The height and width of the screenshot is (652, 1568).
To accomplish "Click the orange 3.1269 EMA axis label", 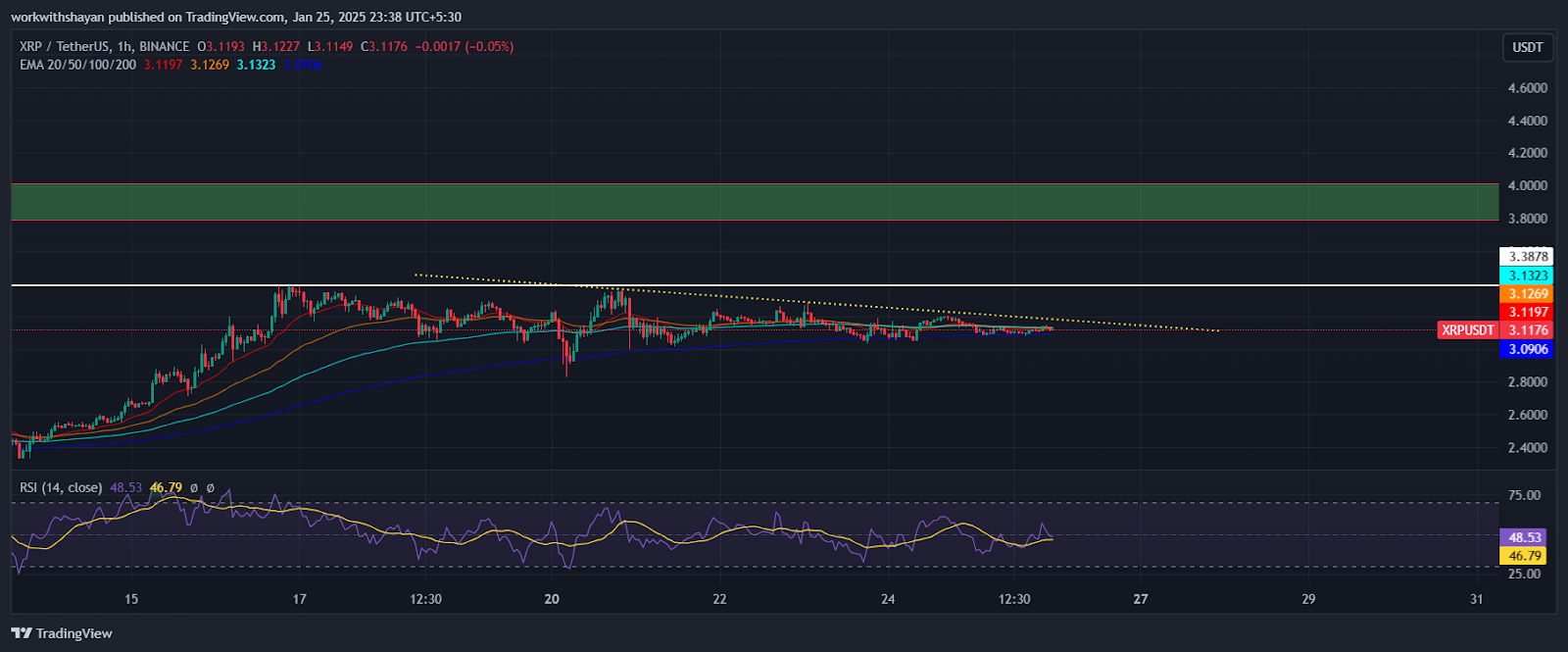I will [x=1527, y=294].
